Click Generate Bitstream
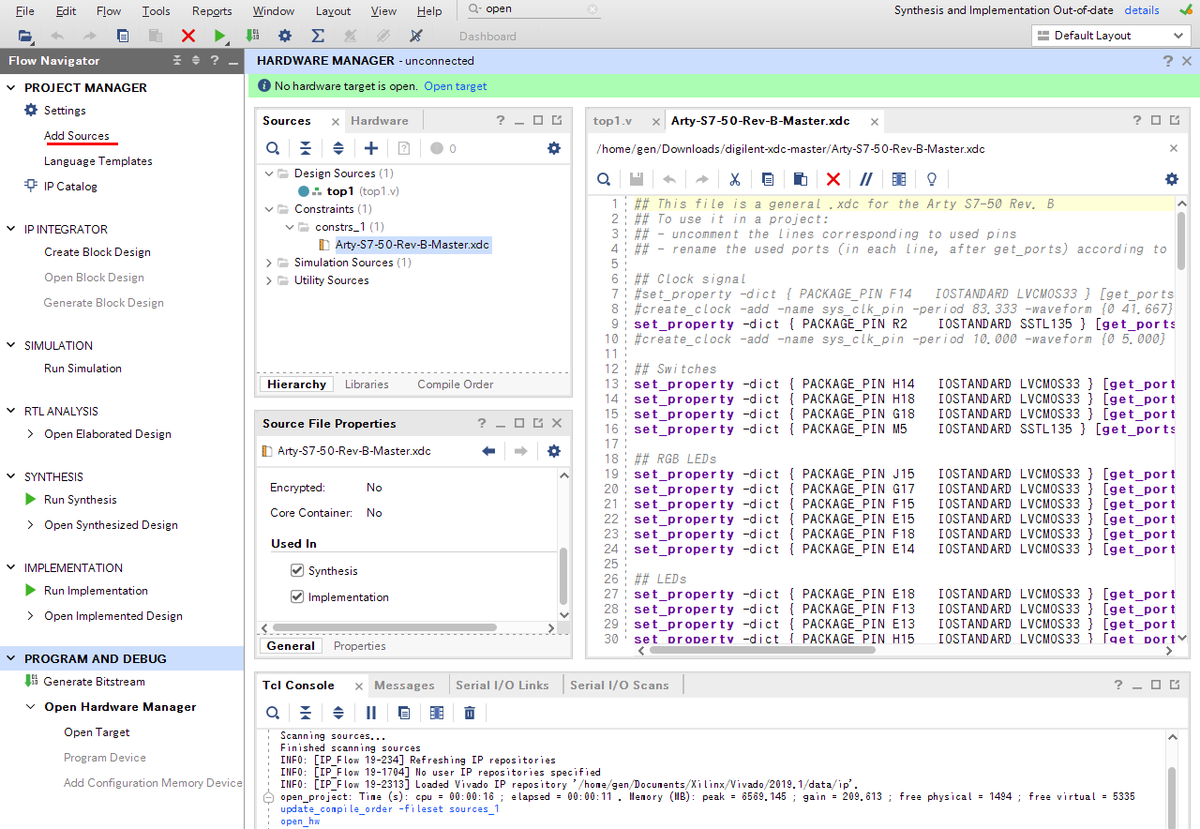1200x829 pixels. pos(94,682)
